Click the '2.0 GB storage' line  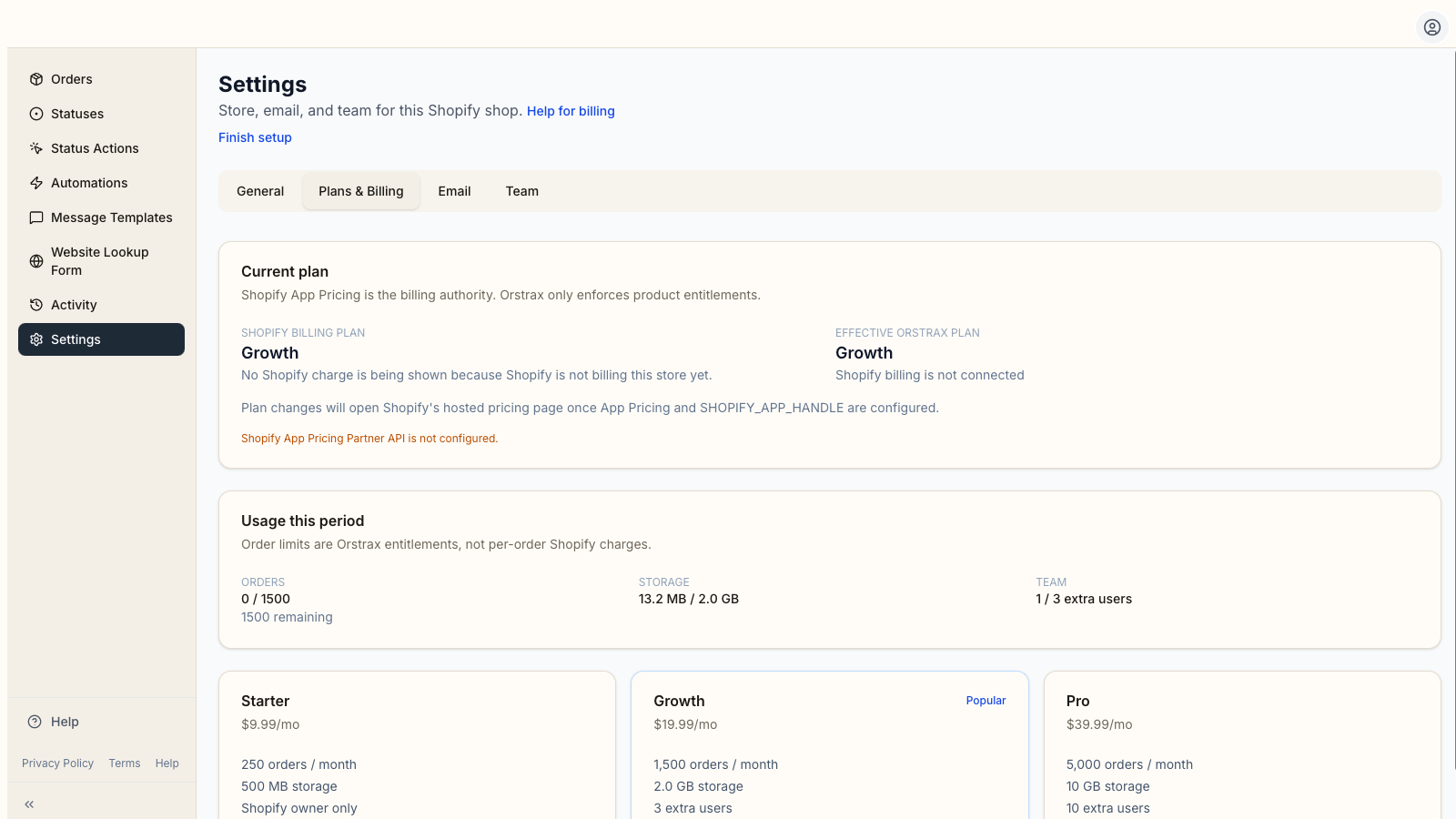tap(698, 786)
